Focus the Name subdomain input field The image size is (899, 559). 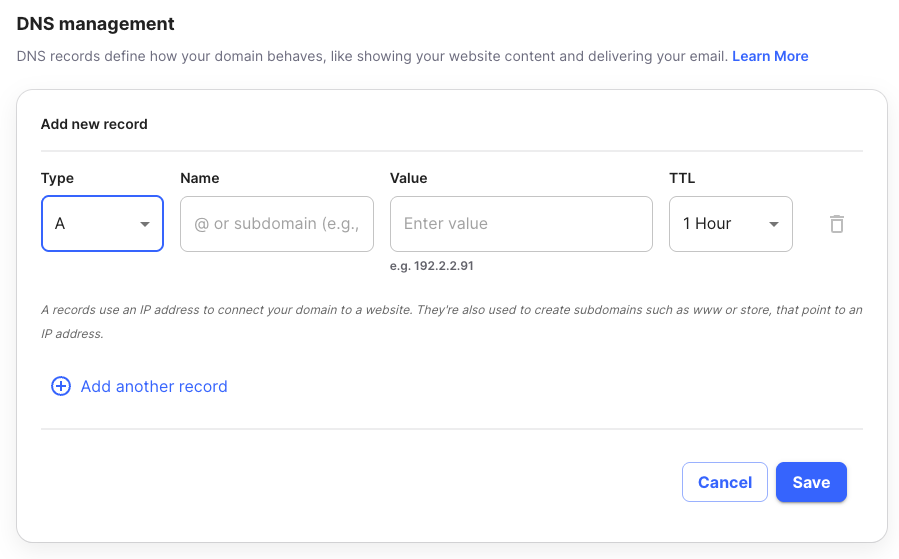277,224
